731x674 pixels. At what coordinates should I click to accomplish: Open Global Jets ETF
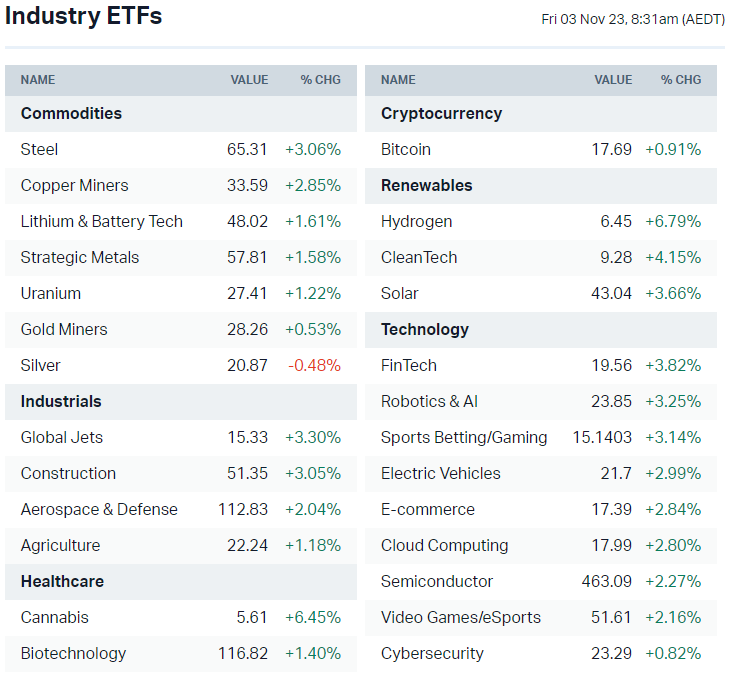(62, 437)
